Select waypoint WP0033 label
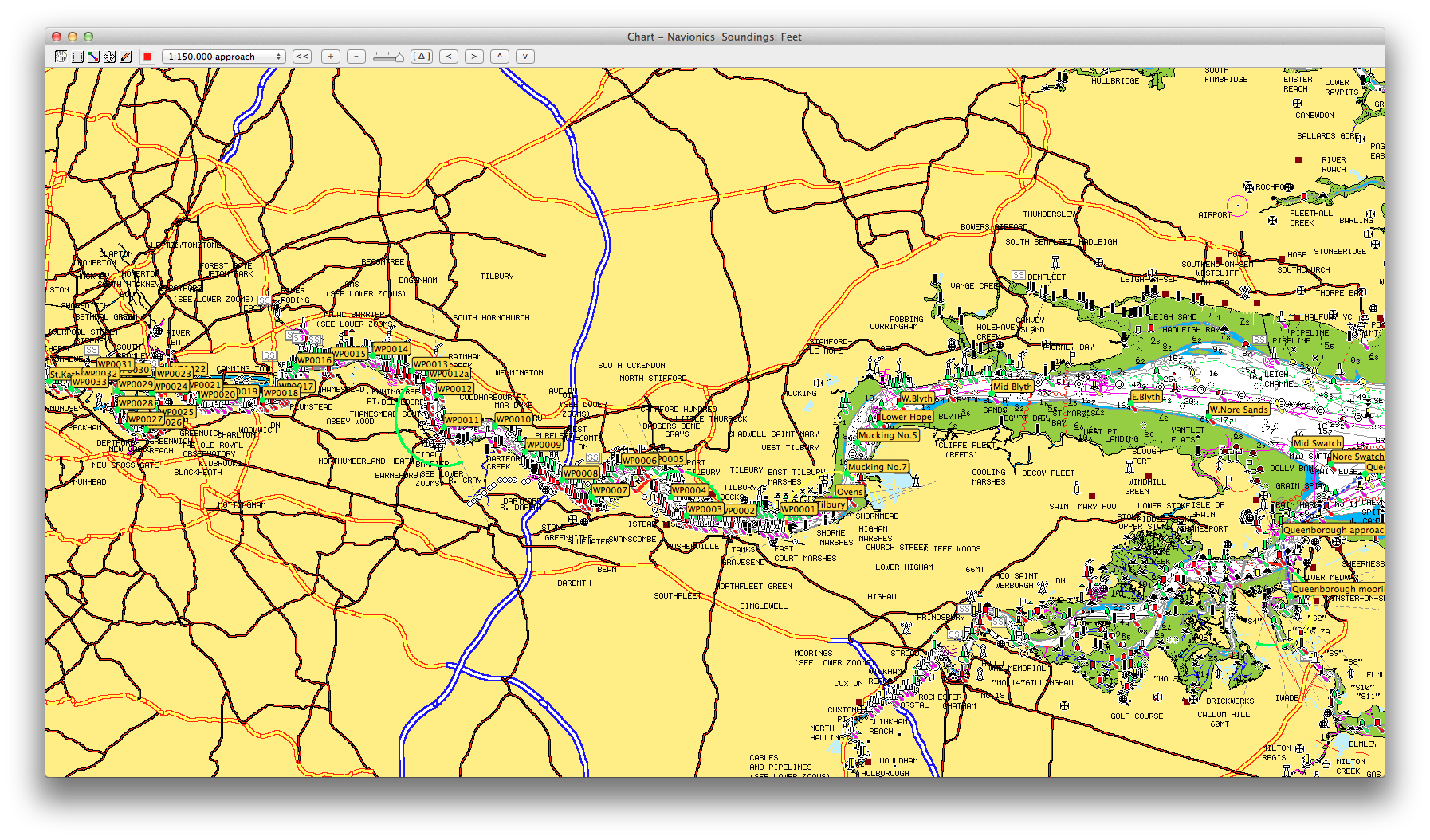Viewport: 1430px width, 840px height. (x=89, y=383)
